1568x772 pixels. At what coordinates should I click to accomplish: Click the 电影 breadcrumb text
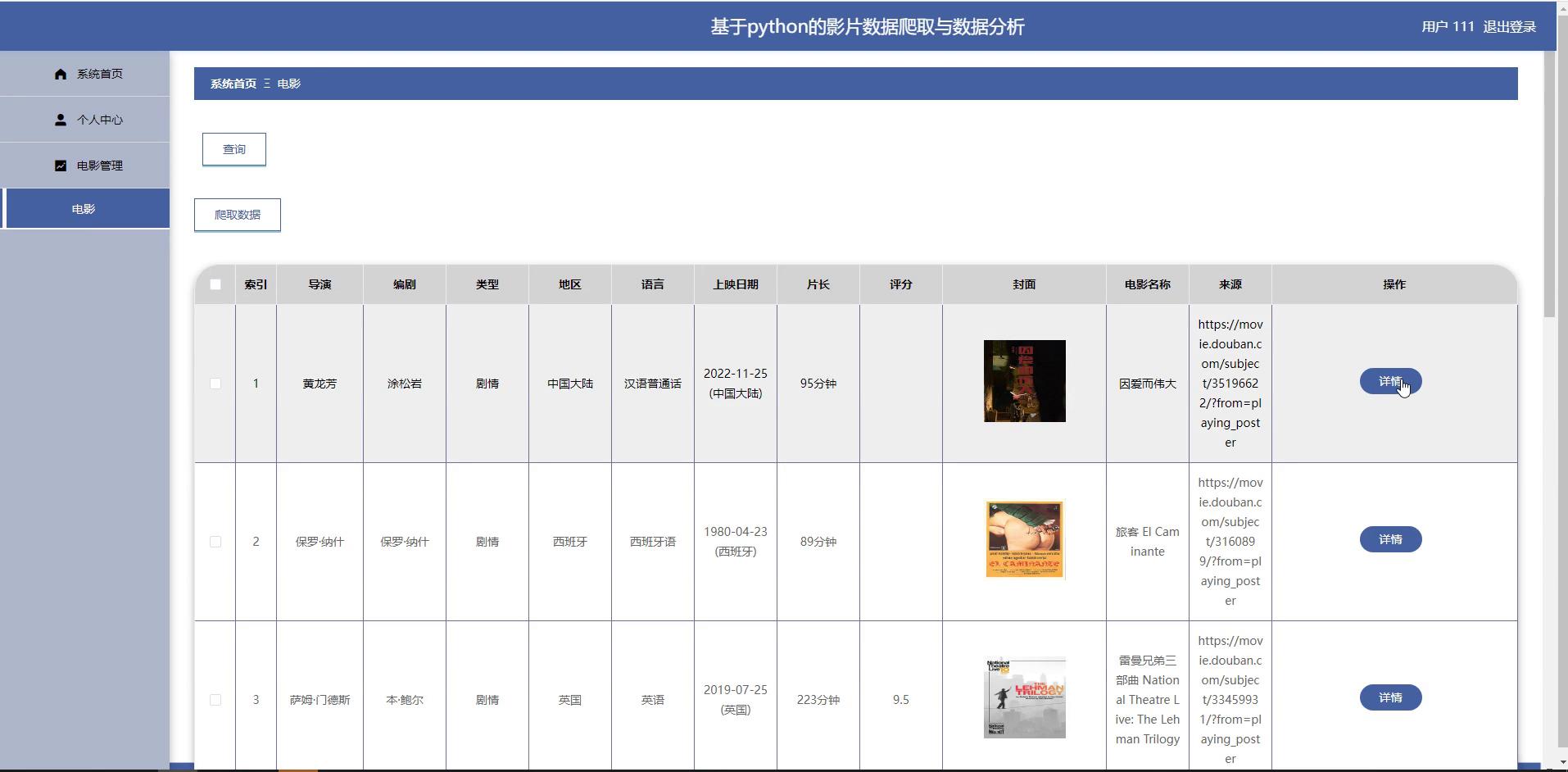289,84
